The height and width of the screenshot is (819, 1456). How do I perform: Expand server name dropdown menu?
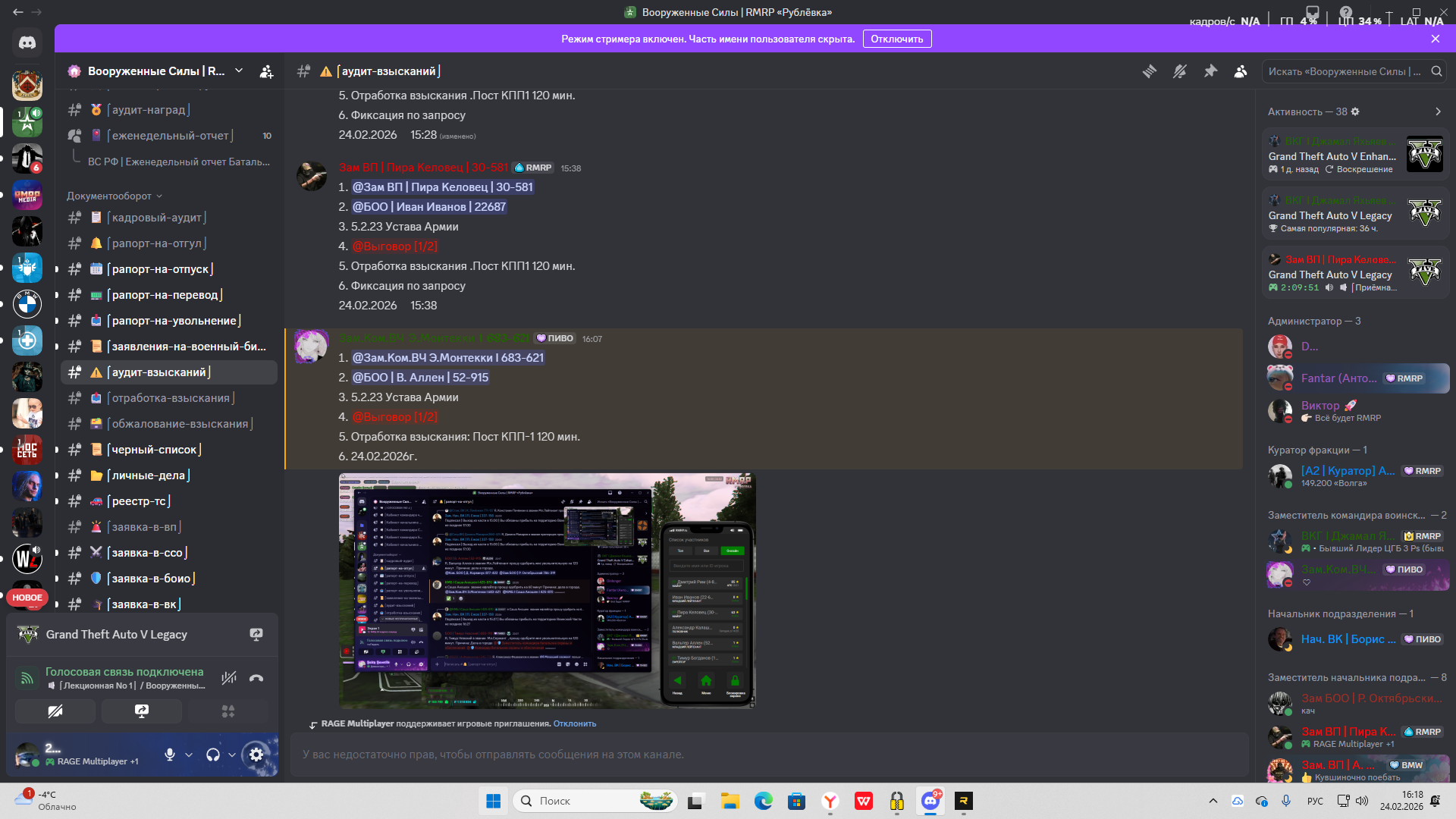239,71
